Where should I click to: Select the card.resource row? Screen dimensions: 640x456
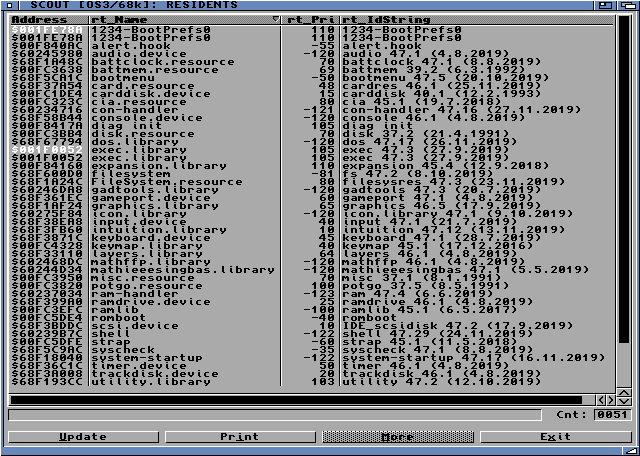point(311,86)
